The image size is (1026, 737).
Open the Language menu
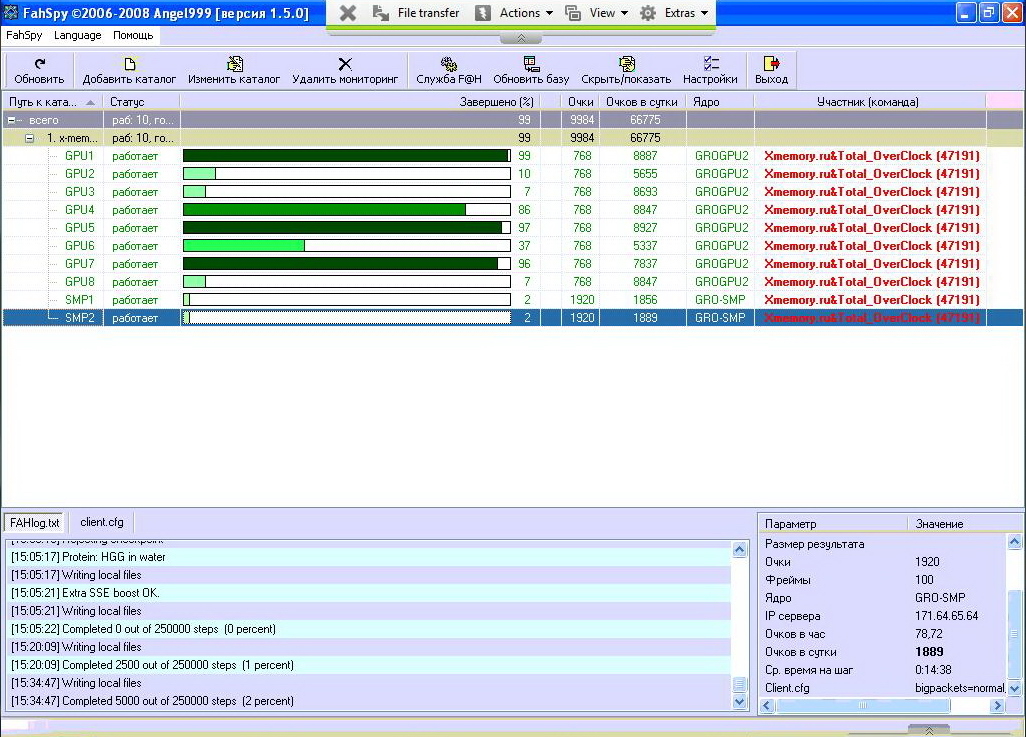point(77,35)
